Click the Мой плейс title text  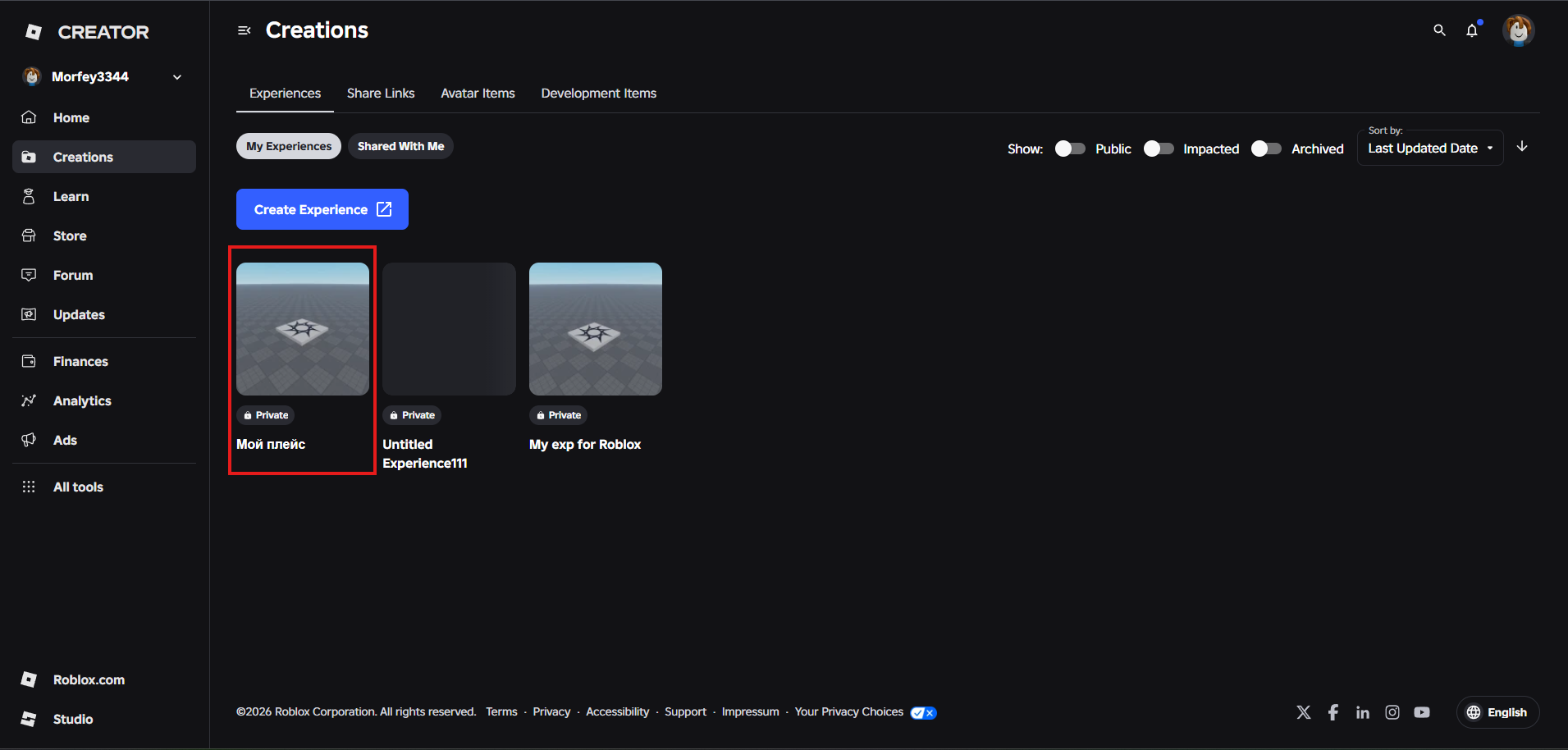[x=271, y=444]
